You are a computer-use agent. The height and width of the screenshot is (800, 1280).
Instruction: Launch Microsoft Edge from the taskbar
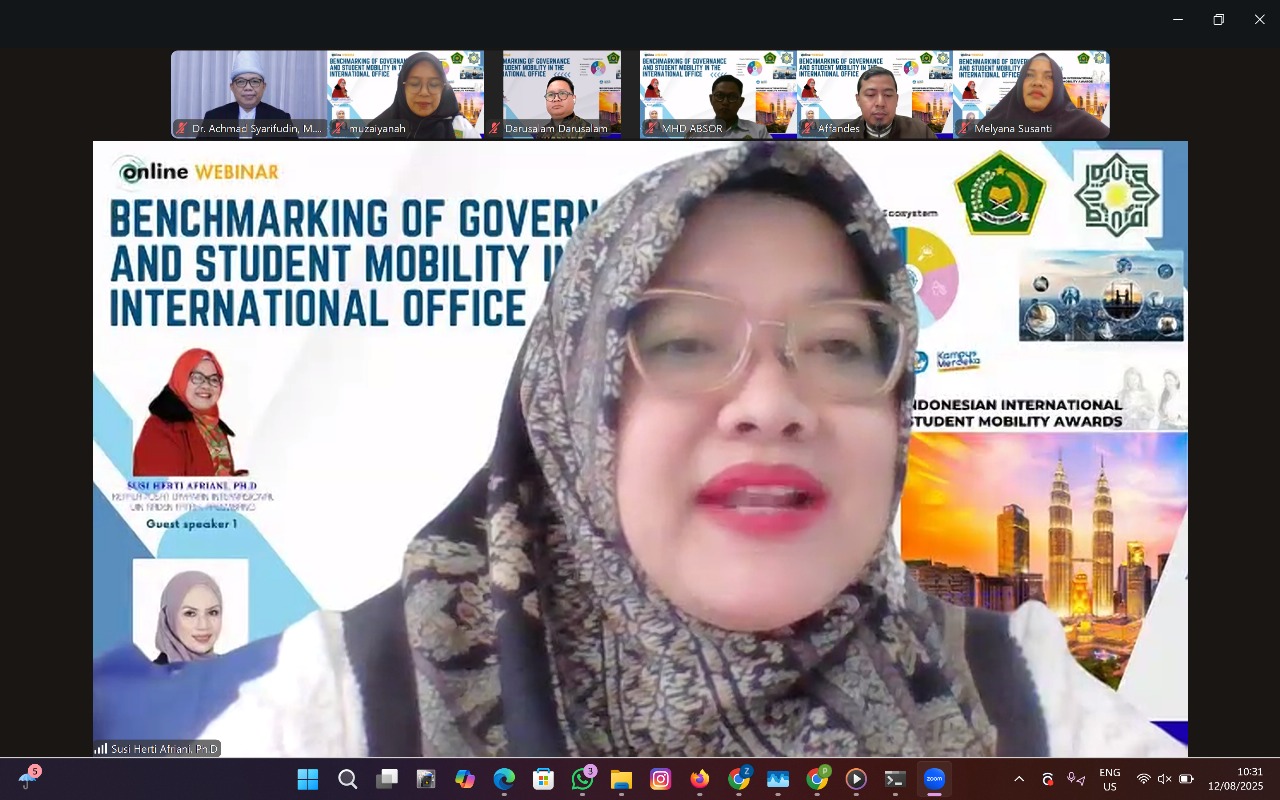(504, 779)
